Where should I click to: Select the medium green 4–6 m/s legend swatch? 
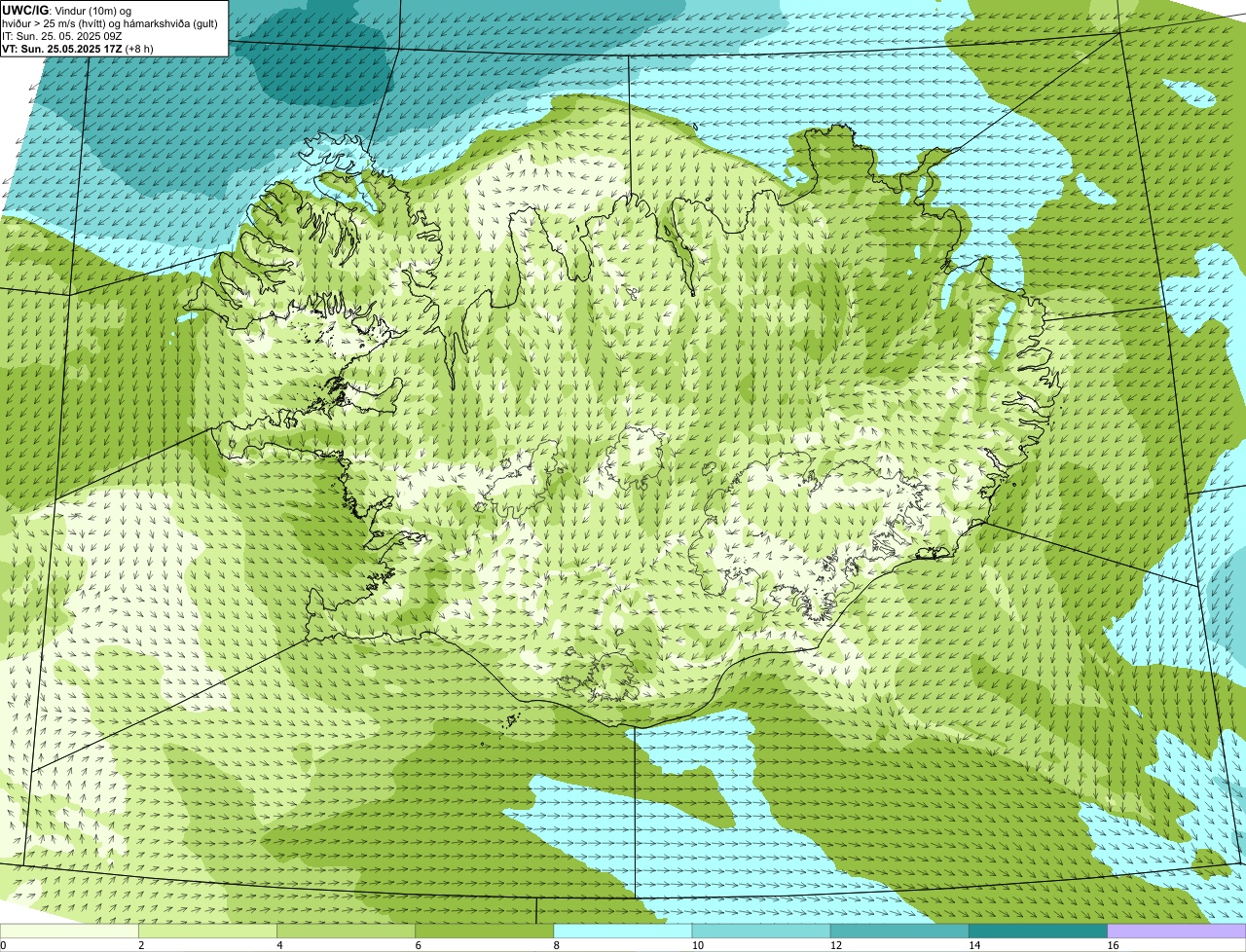pyautogui.click(x=346, y=931)
